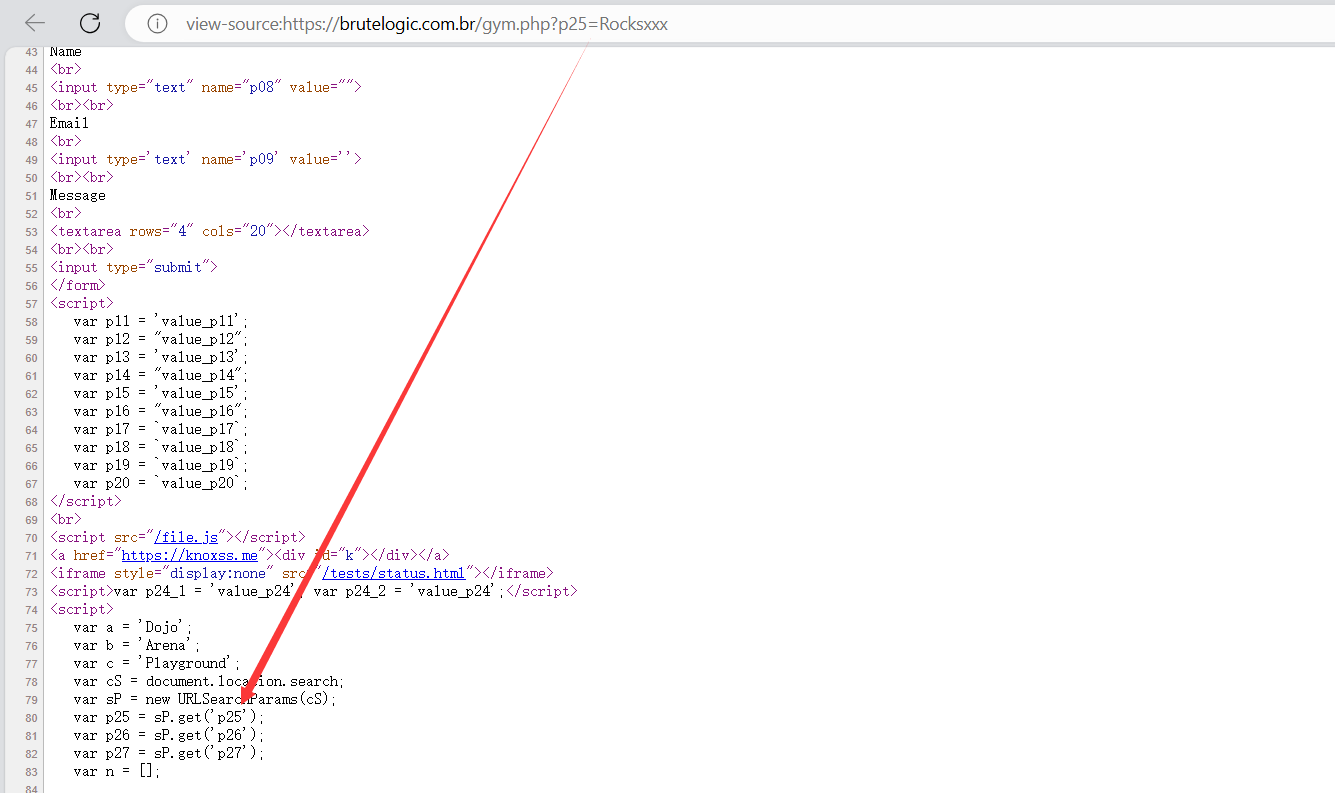Click line number 43

click(30, 52)
